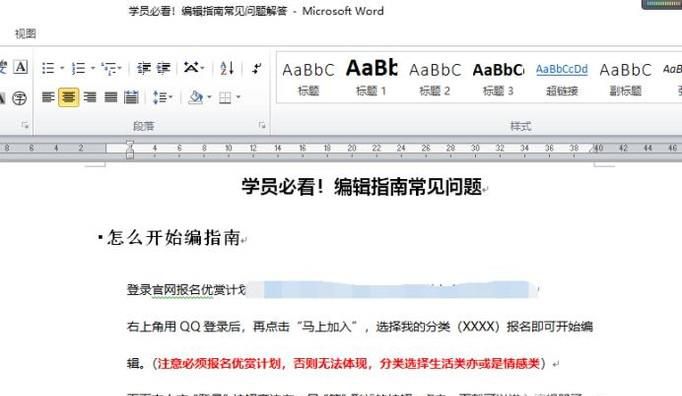This screenshot has width=682, height=396.
Task: Apply the 副标题 style
Action: tap(625, 79)
